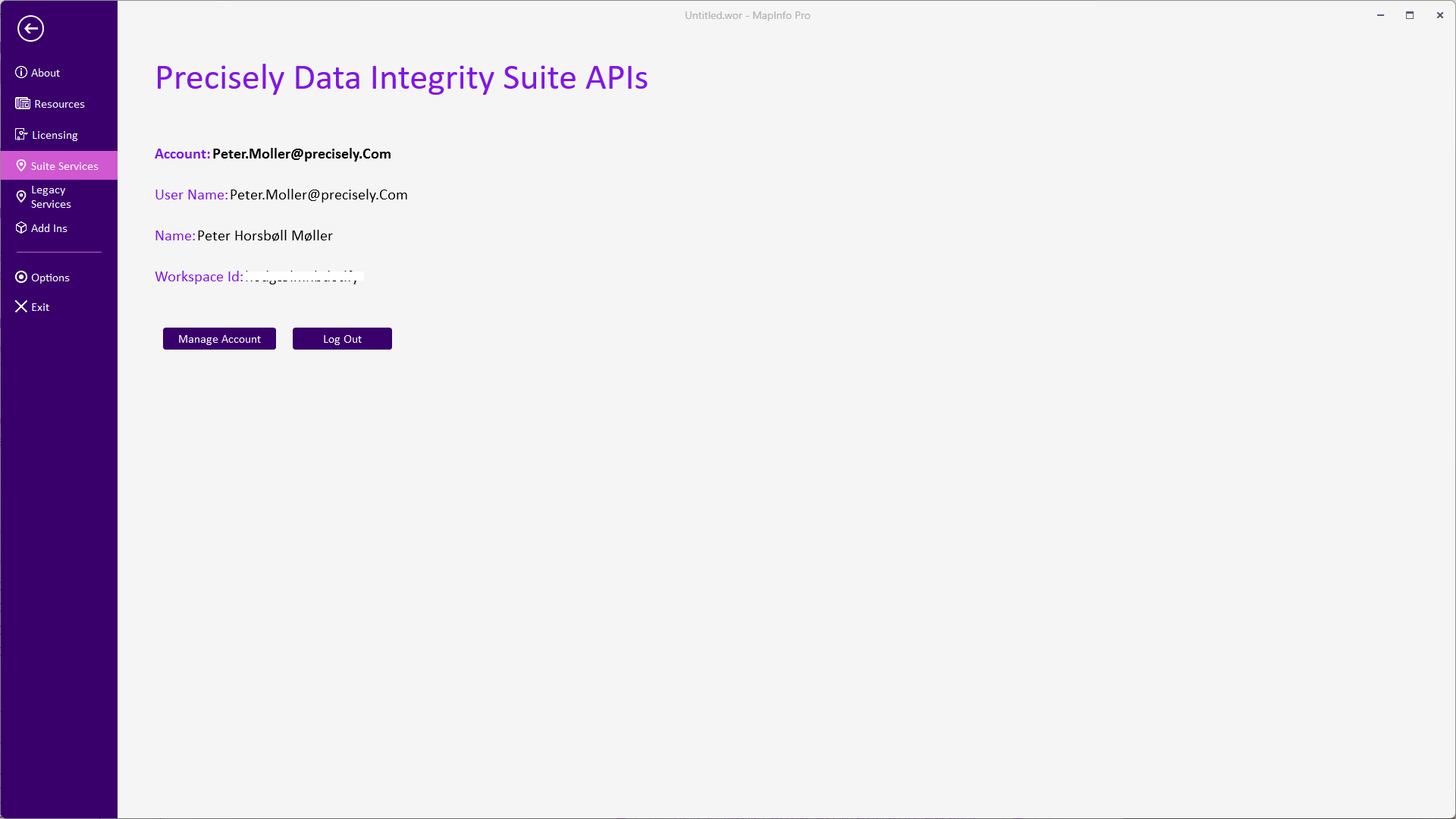Click the back arrow circle icon
1456x819 pixels.
(x=30, y=29)
